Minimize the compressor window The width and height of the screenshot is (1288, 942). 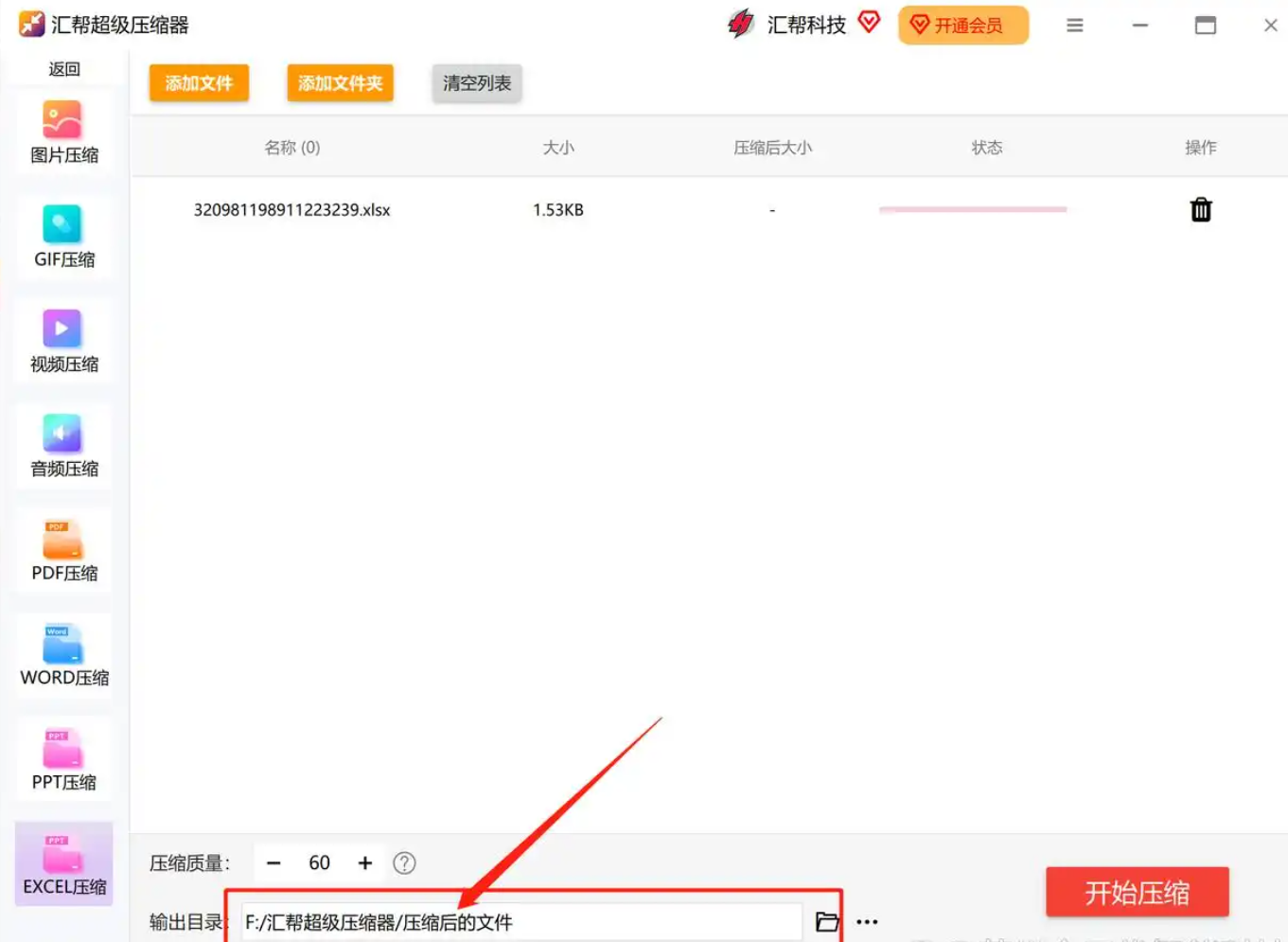(x=1140, y=26)
